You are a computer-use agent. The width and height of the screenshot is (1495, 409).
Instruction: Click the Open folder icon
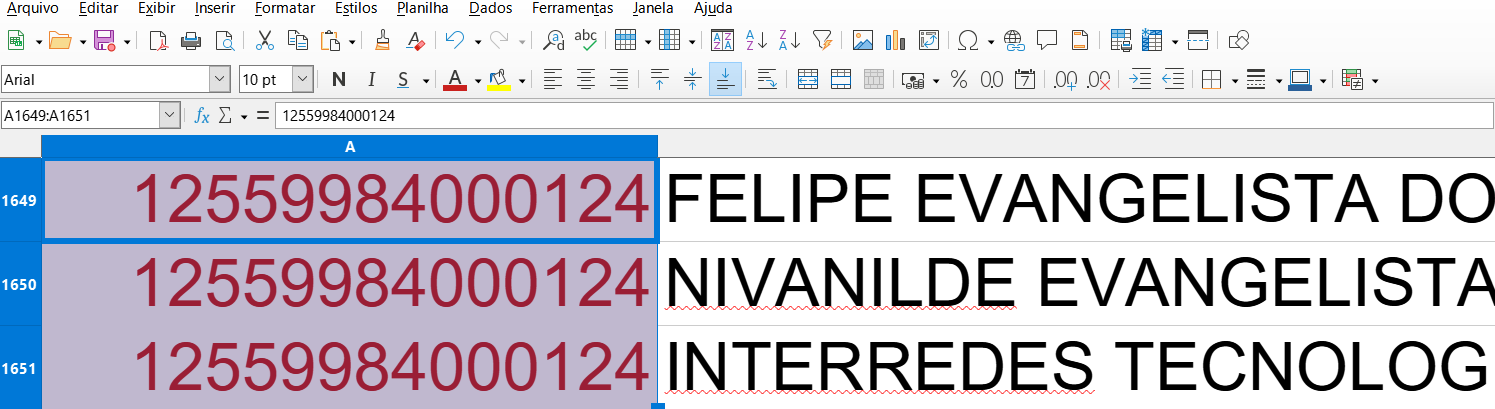pyautogui.click(x=60, y=41)
